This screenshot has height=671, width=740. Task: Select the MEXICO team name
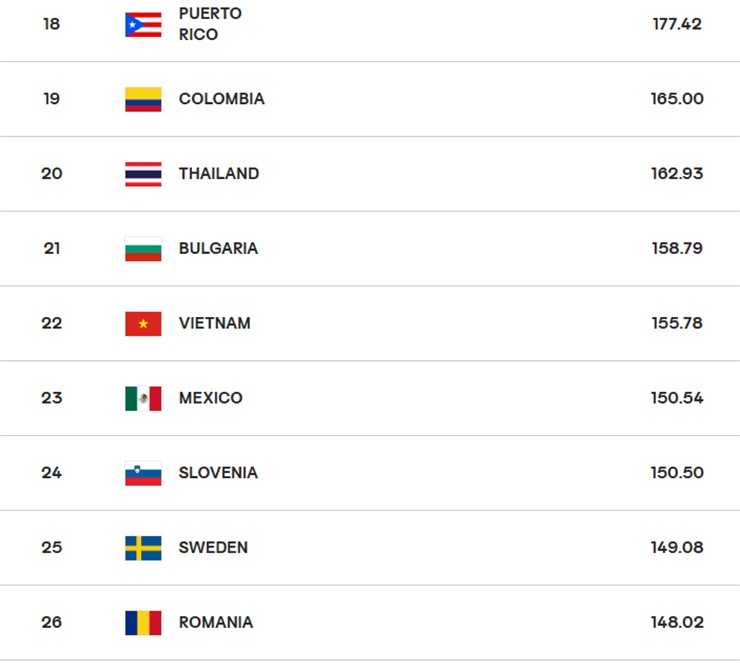click(210, 398)
